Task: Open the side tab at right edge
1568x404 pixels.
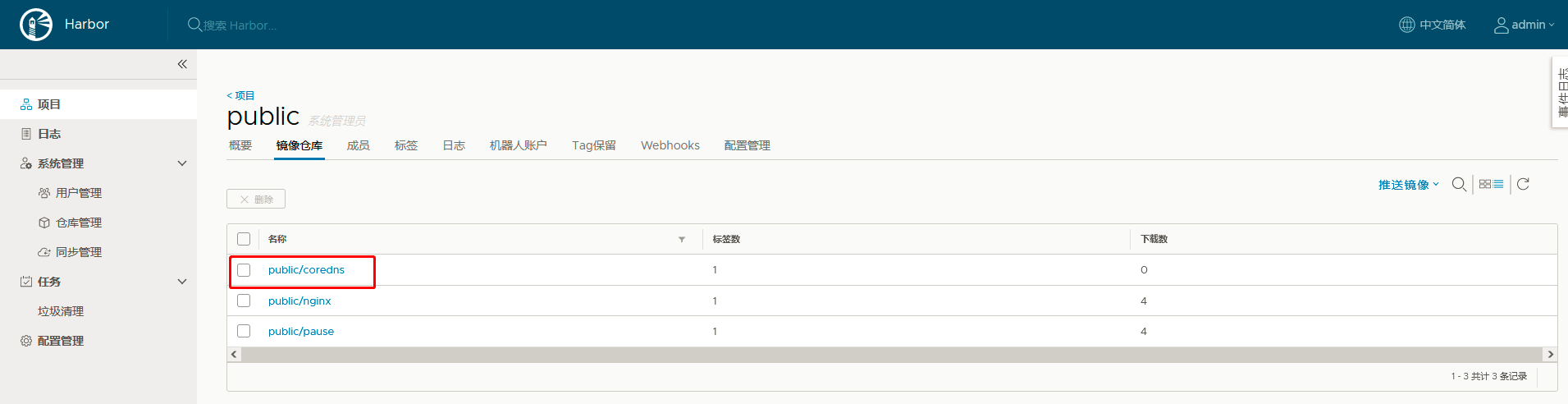Action: 1560,92
